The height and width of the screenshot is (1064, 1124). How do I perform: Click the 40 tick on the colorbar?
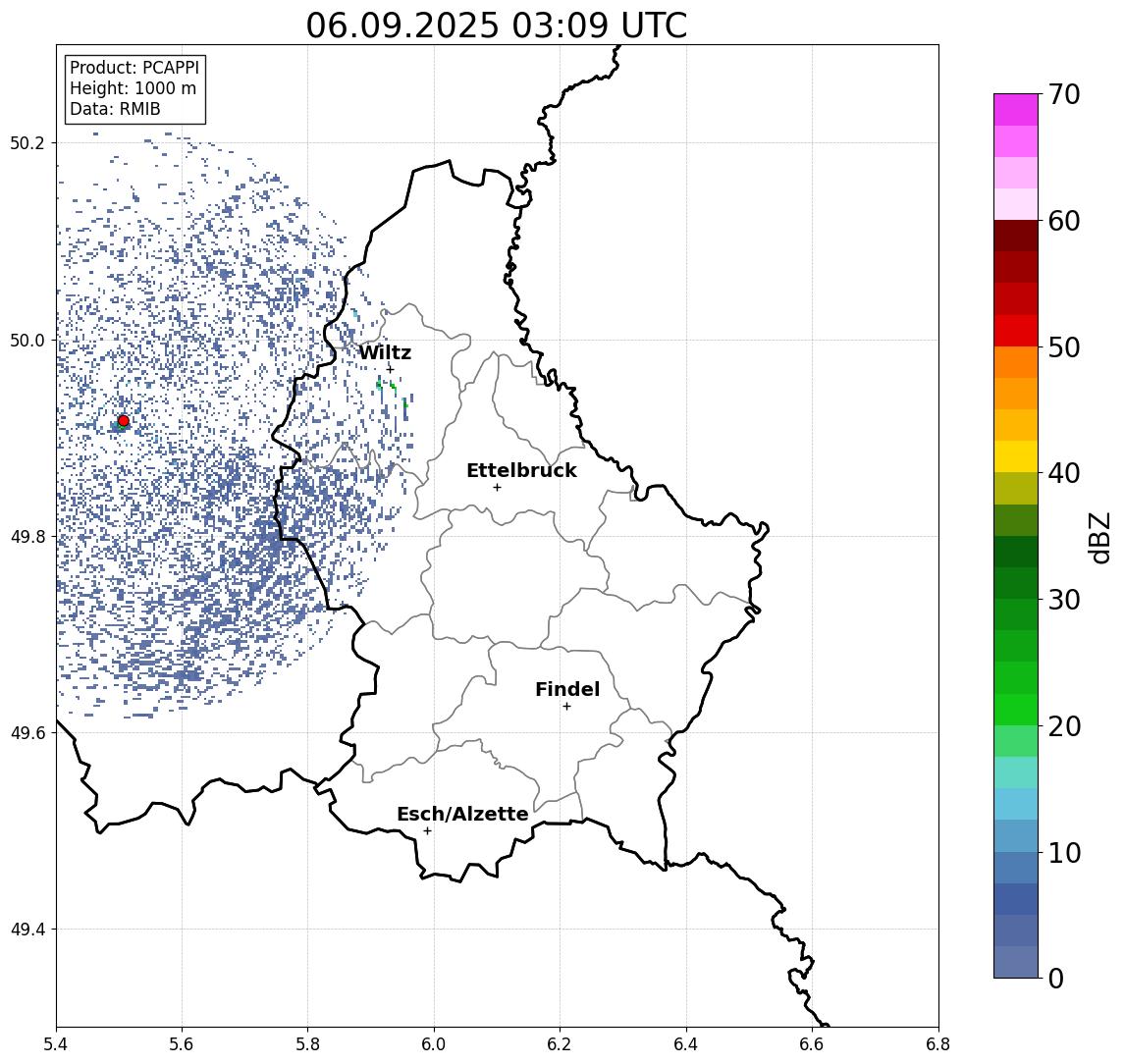click(x=1064, y=473)
